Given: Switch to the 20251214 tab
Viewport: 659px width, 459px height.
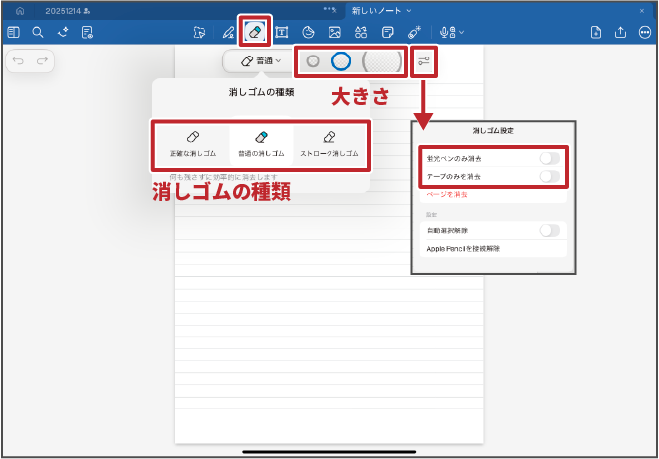Looking at the screenshot, I should 67,11.
